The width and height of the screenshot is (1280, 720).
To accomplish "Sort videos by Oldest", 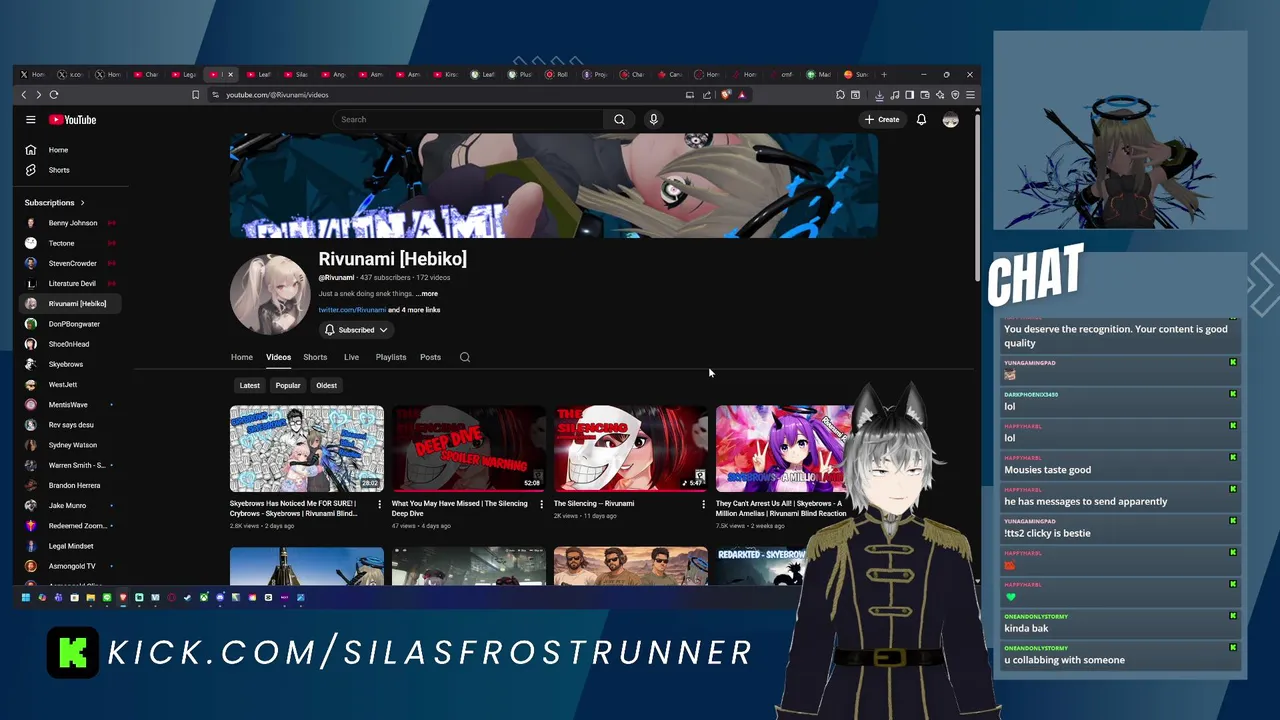I will pos(327,385).
